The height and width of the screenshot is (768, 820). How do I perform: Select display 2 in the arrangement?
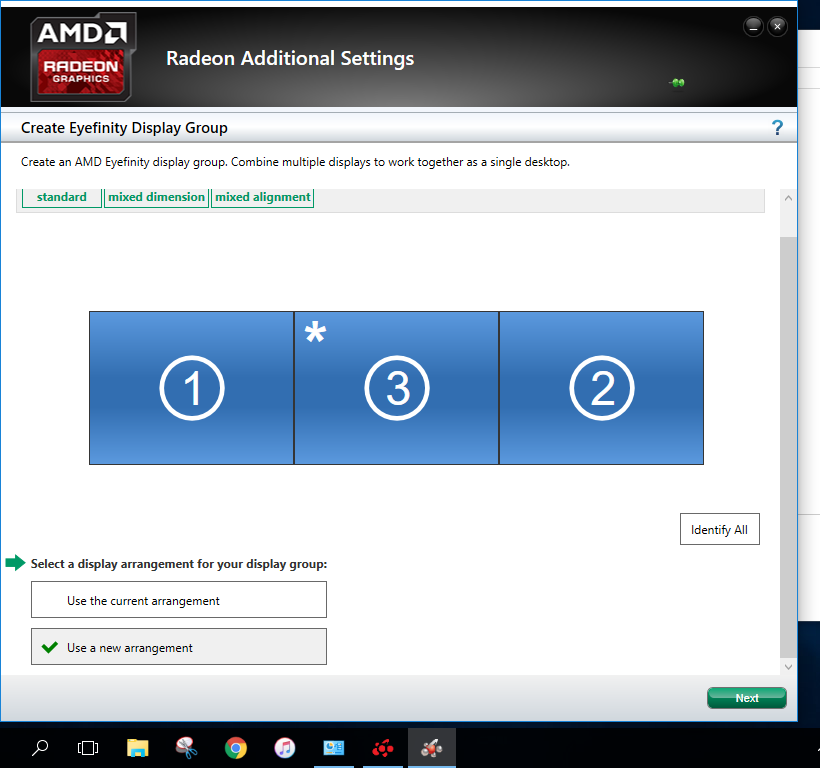tap(601, 388)
